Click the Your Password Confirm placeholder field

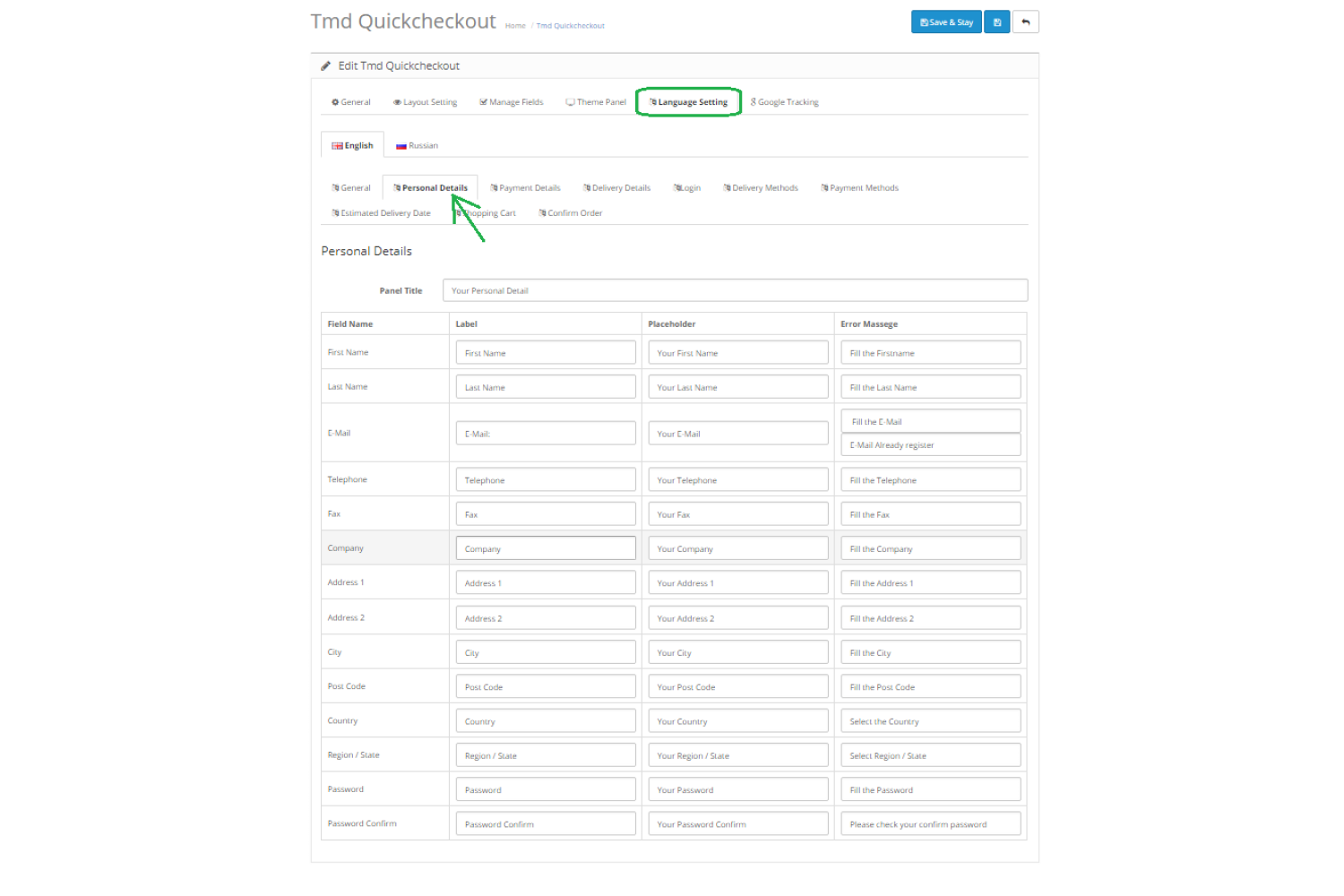[x=738, y=823]
